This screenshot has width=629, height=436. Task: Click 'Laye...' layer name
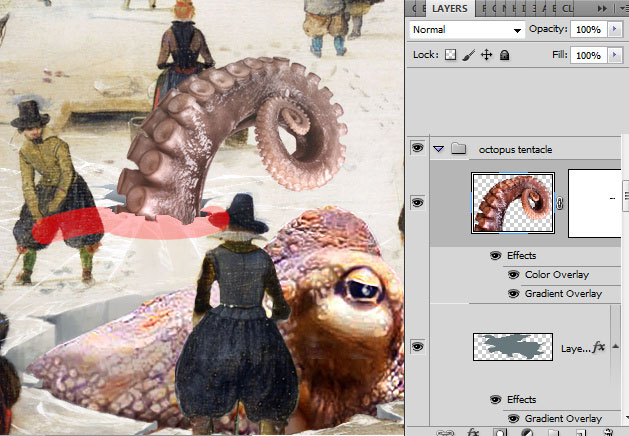[x=576, y=349]
